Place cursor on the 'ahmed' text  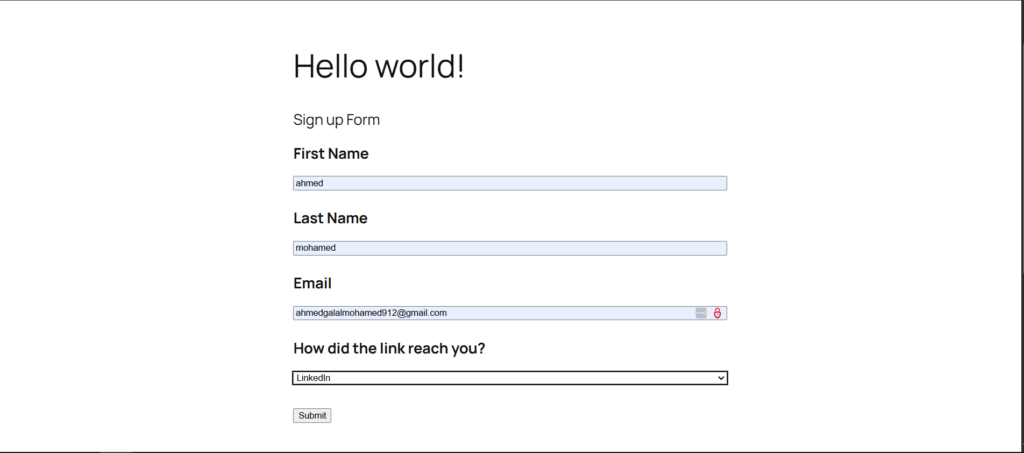pos(310,183)
